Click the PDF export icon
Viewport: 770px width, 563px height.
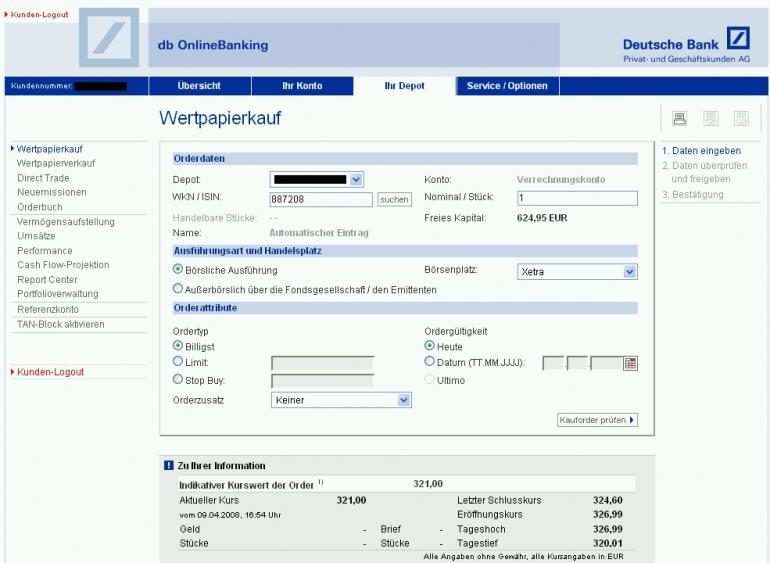coord(711,118)
